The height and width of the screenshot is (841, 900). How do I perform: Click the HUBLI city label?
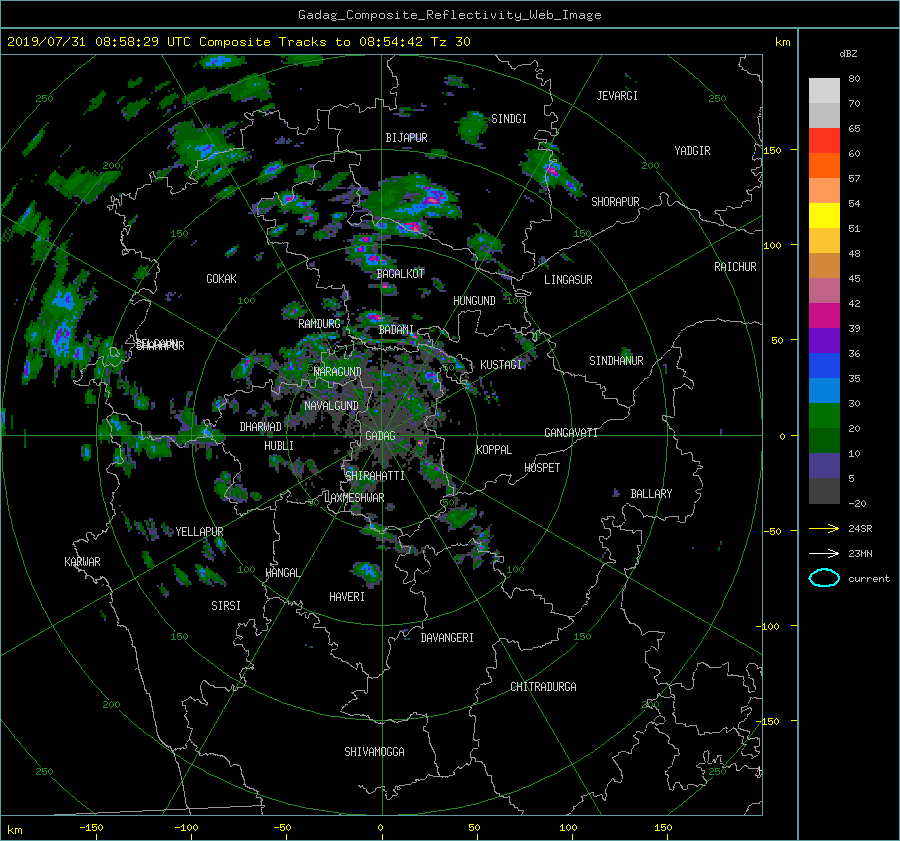(279, 446)
